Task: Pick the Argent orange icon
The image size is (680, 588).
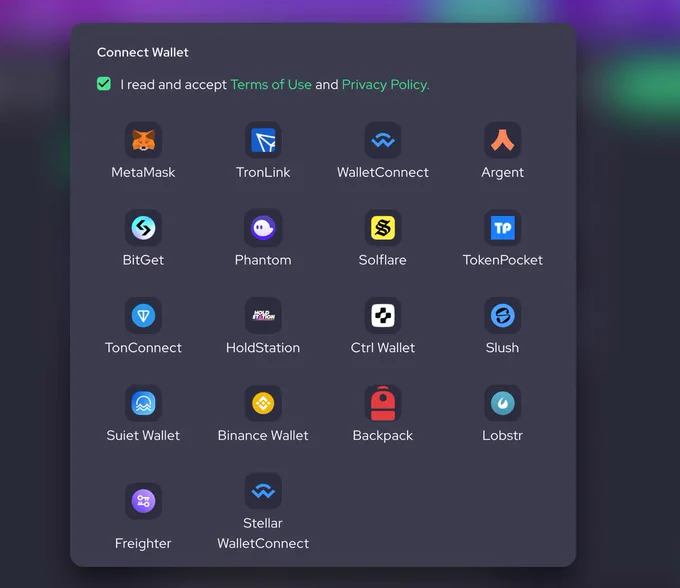Action: (x=503, y=140)
